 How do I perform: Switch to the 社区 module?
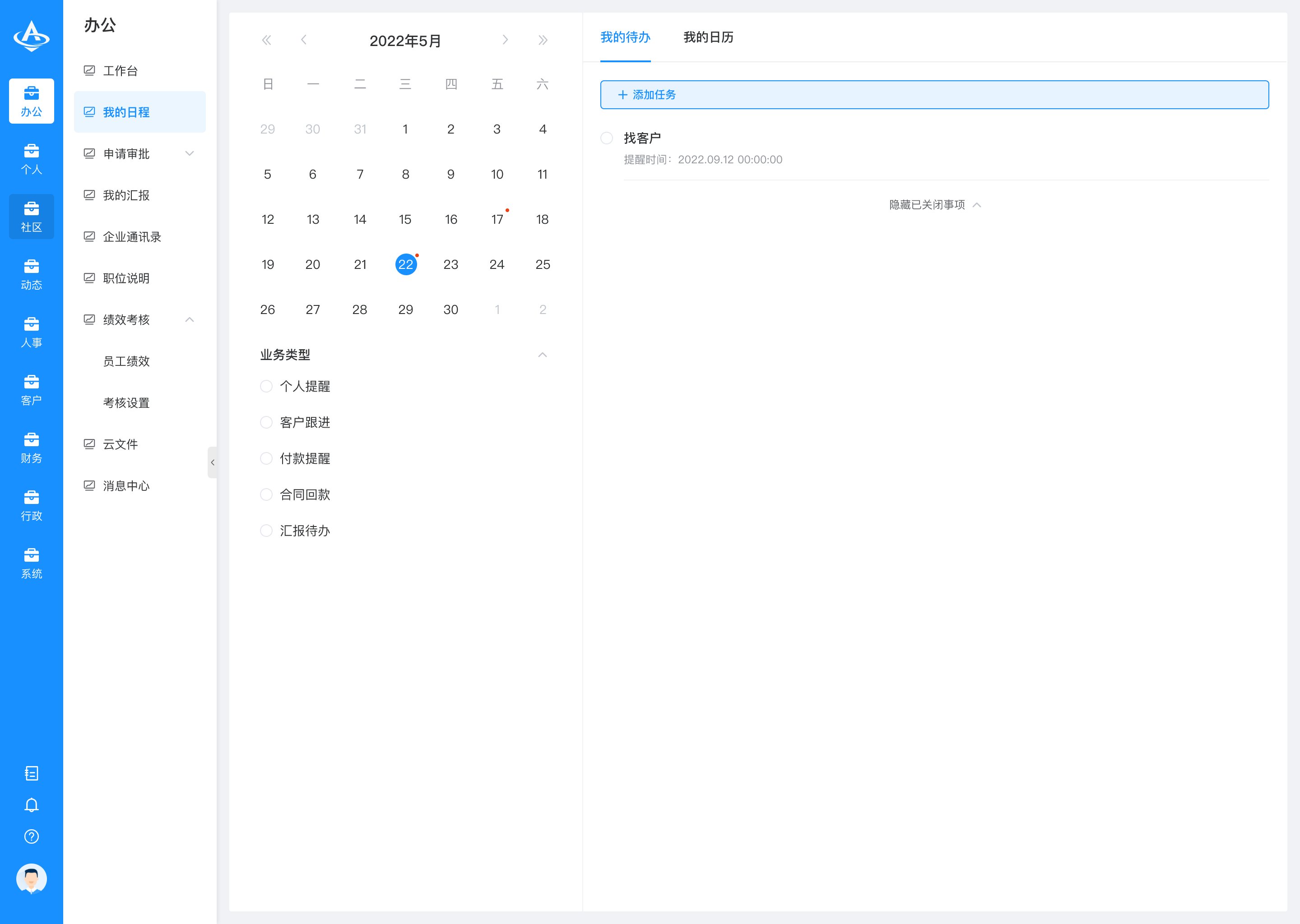(x=31, y=217)
